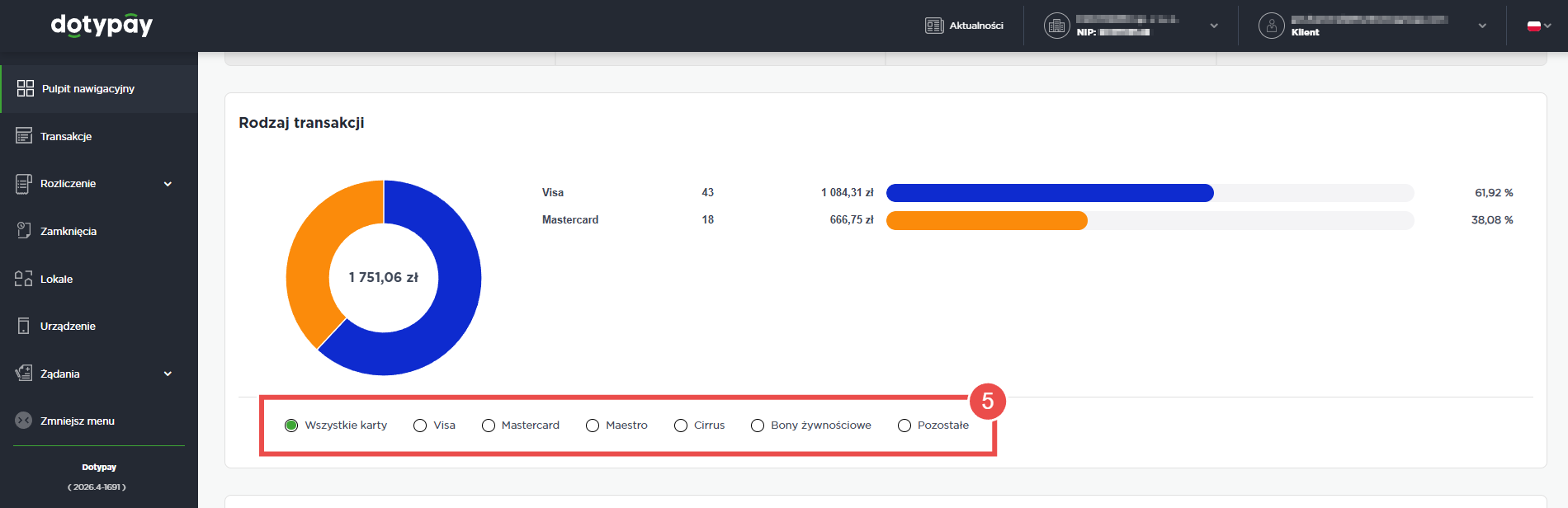1568x508 pixels.
Task: Expand the Żądania submenu chevron
Action: [x=168, y=374]
